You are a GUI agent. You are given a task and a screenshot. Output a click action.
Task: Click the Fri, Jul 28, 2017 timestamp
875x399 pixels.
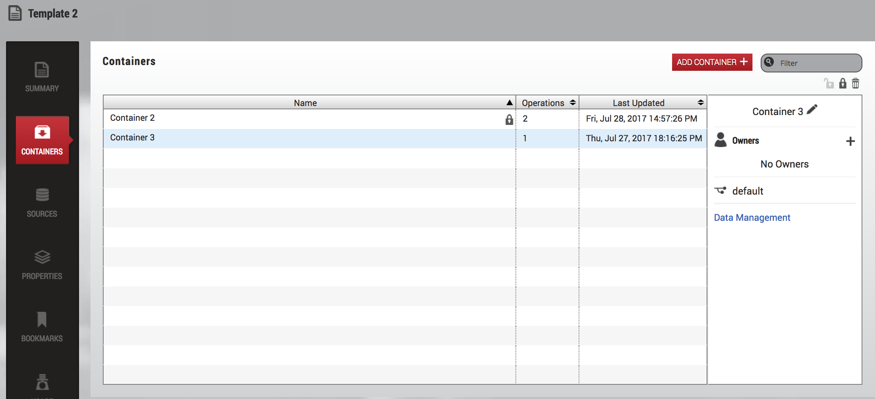pyautogui.click(x=643, y=119)
